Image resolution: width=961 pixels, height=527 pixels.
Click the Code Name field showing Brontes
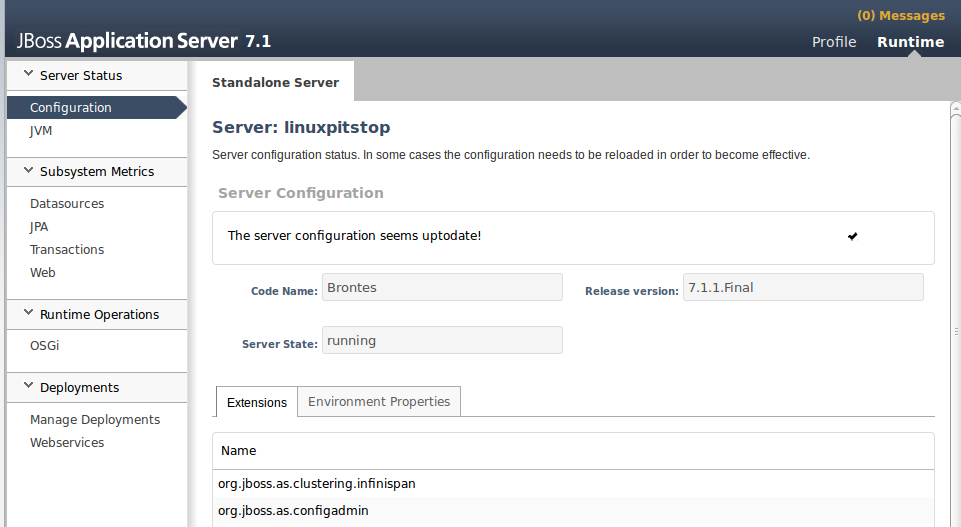coord(442,287)
